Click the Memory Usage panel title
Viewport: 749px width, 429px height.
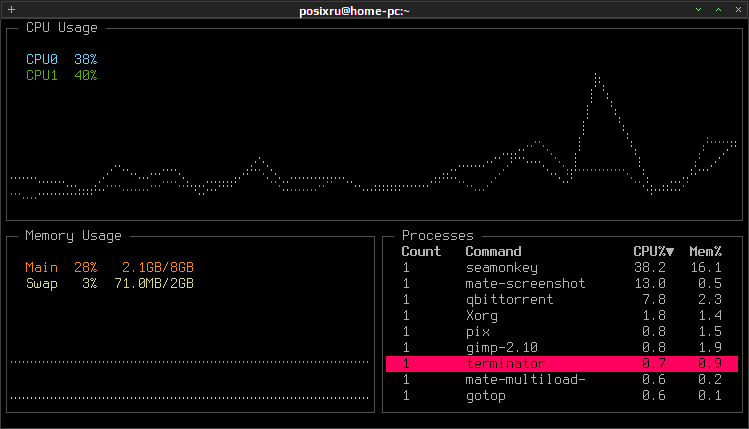(x=73, y=236)
